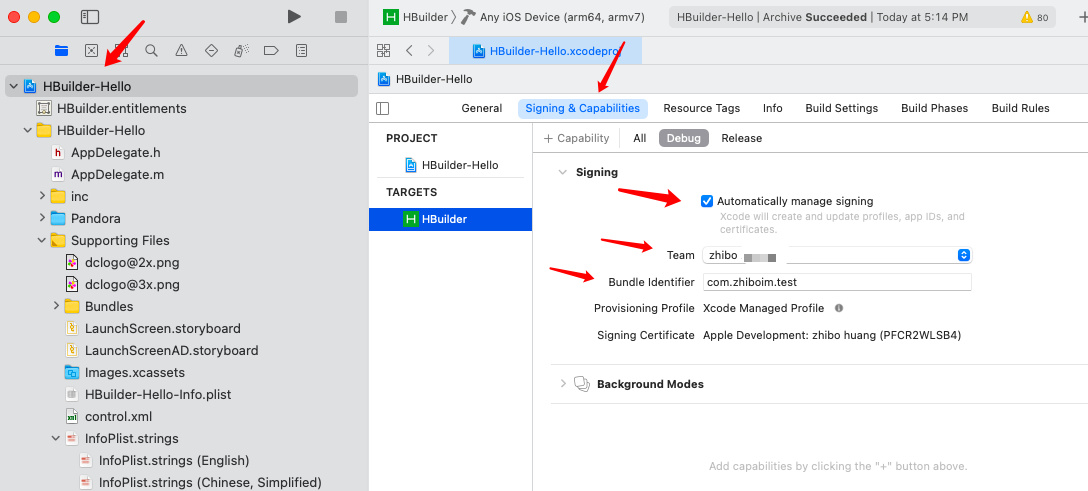1088x491 pixels.
Task: Open the Source Control navigator
Action: (x=92, y=50)
